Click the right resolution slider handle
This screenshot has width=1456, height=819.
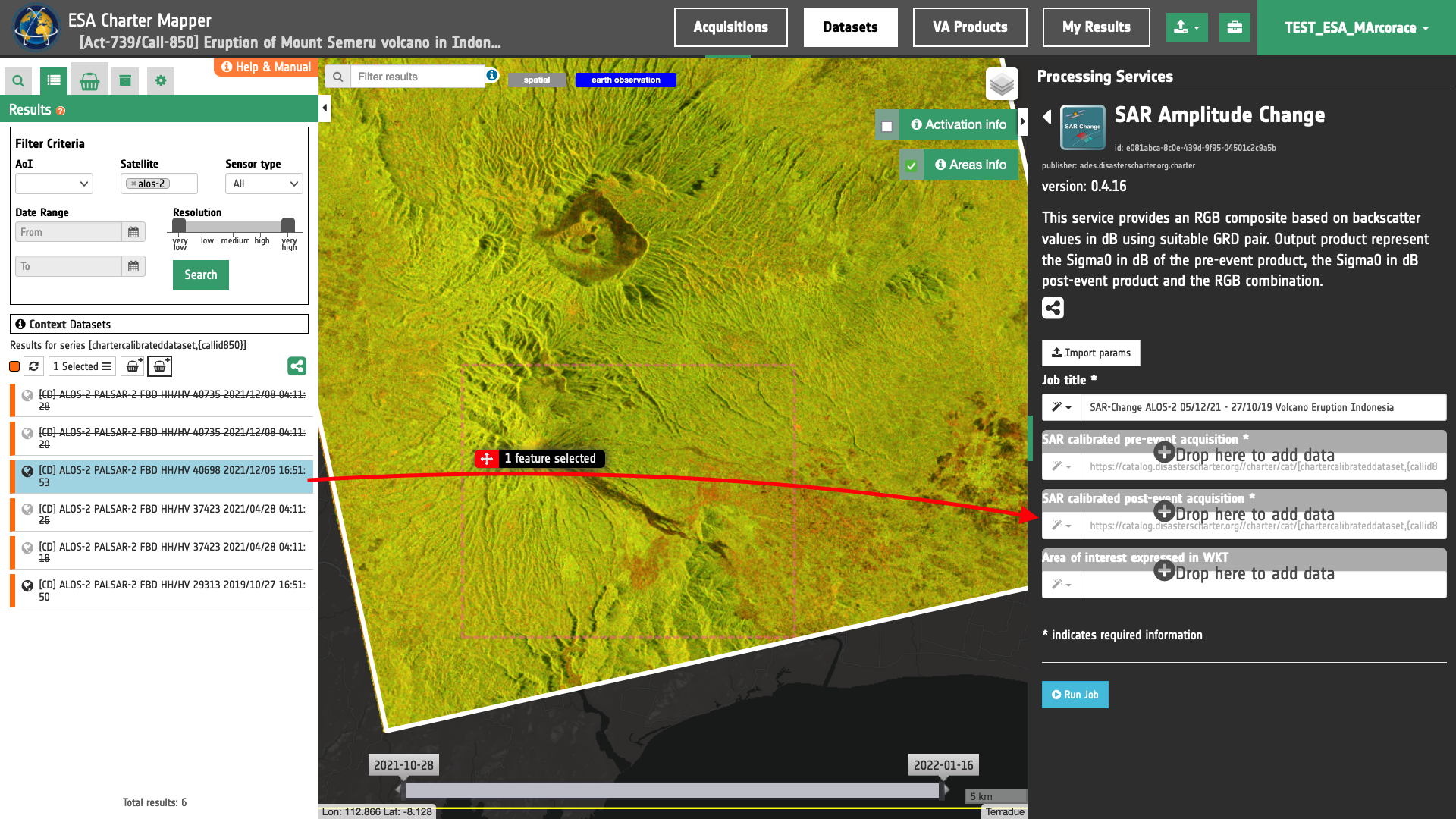288,225
